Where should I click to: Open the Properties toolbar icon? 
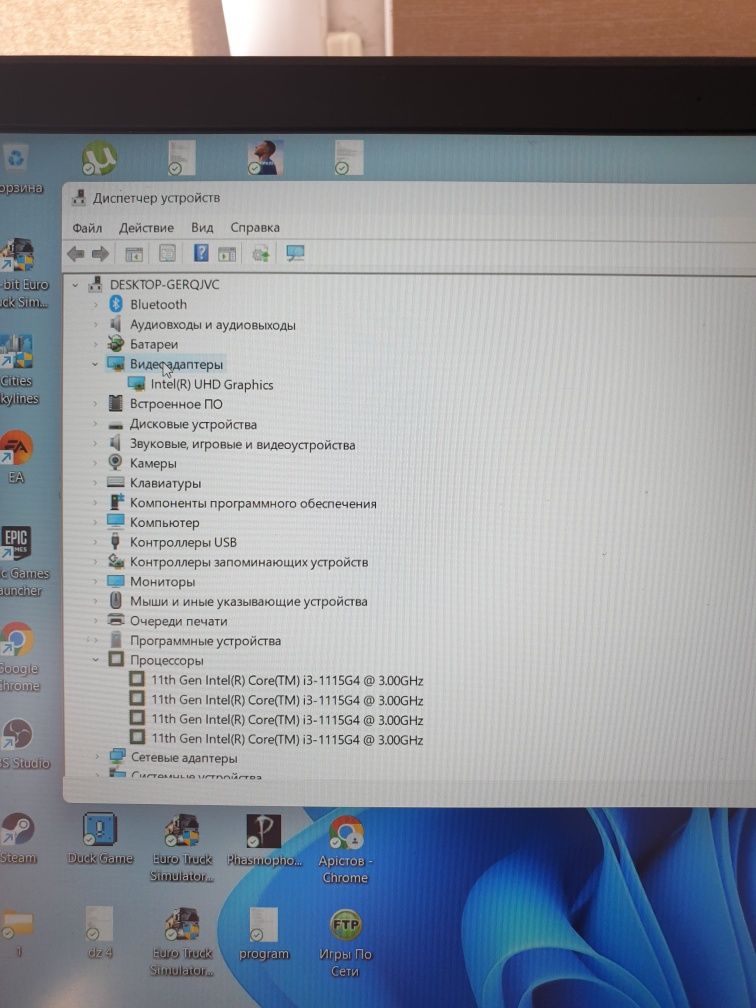167,253
